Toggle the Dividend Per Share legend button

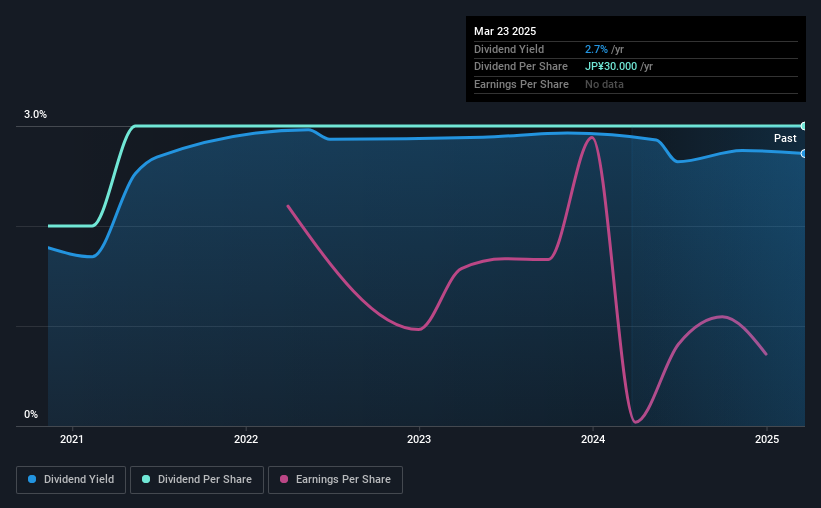pos(197,480)
